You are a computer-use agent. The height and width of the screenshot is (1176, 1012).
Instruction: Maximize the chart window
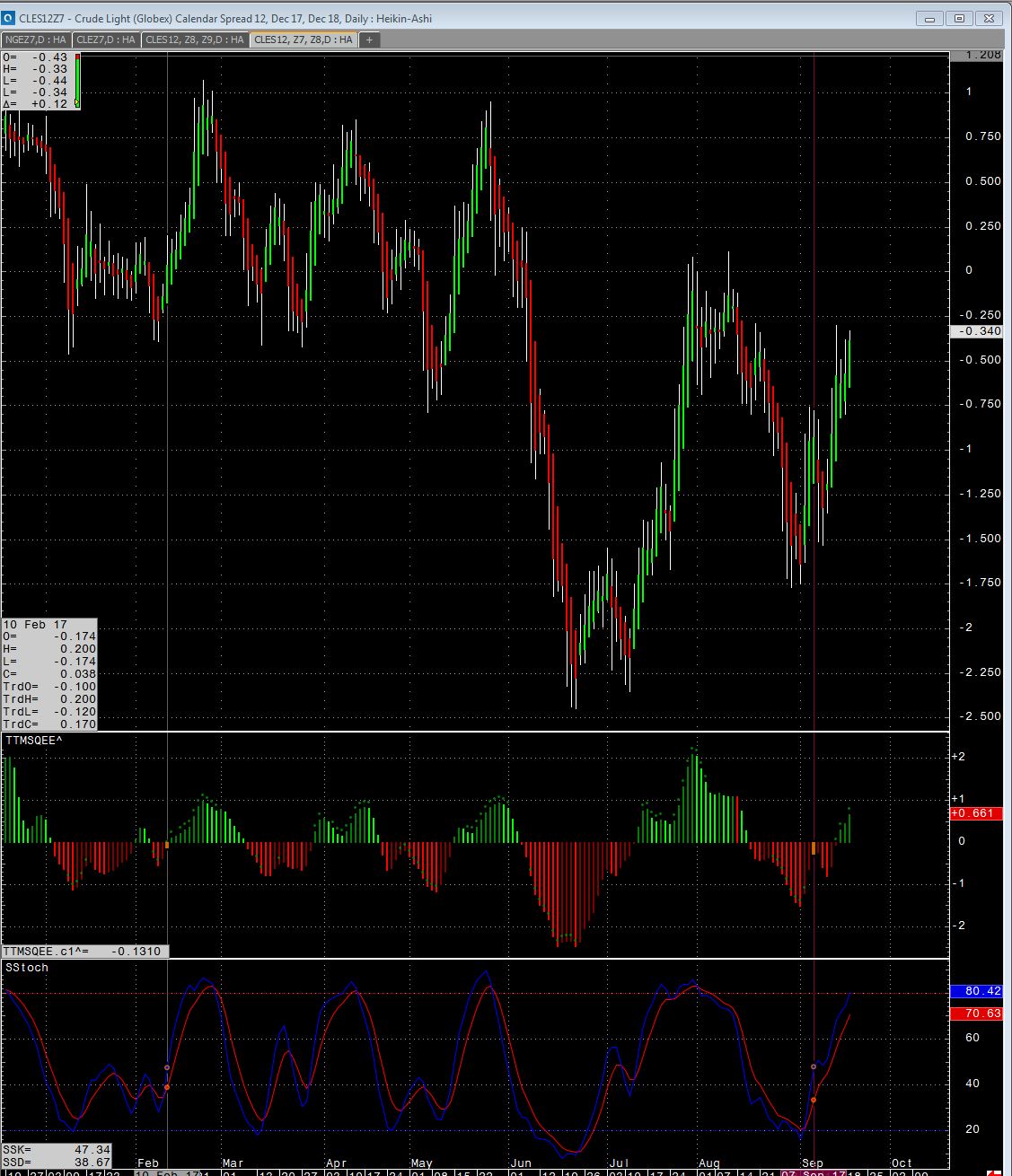click(x=959, y=18)
